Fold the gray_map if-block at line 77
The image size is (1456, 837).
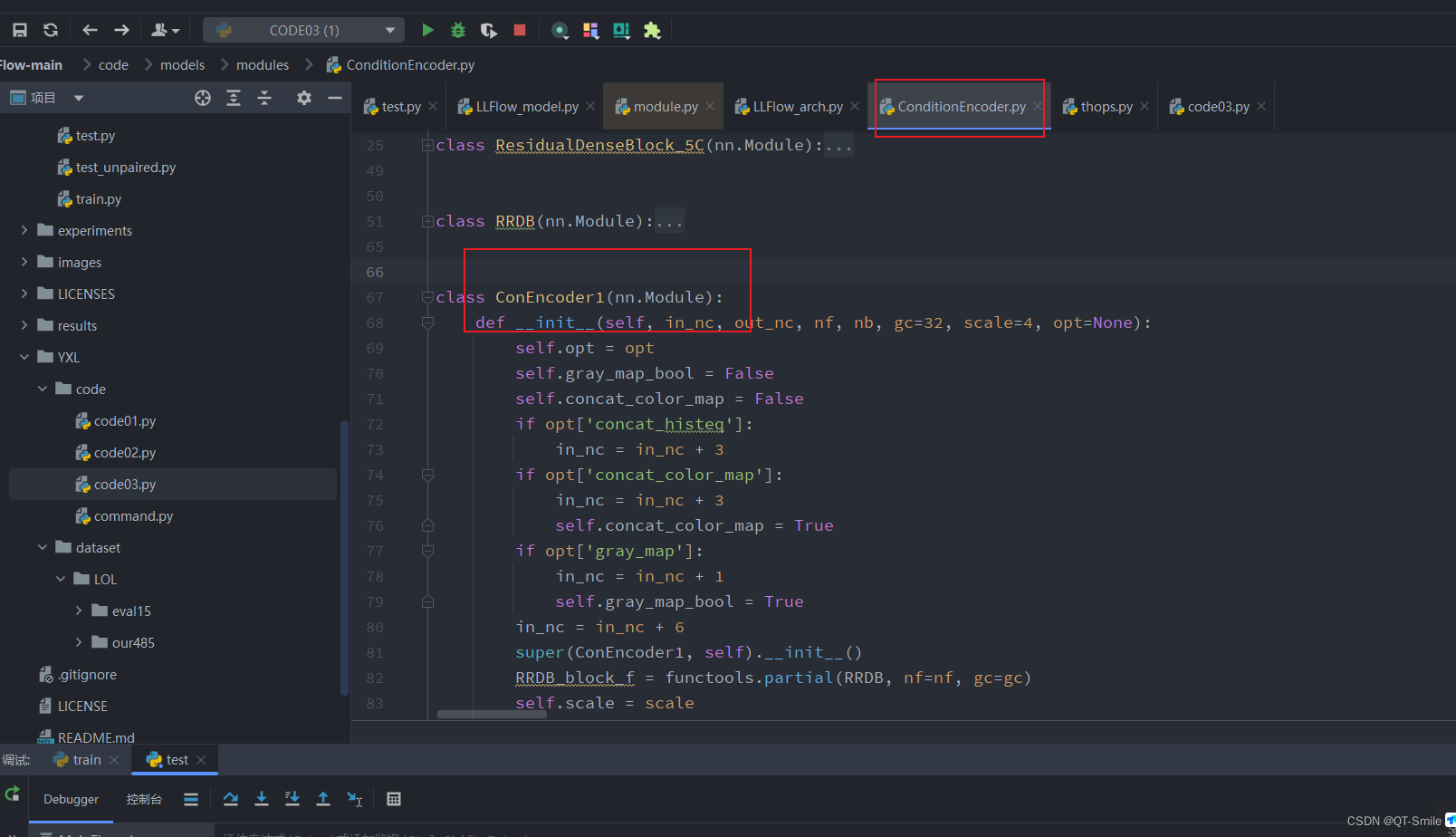click(427, 551)
